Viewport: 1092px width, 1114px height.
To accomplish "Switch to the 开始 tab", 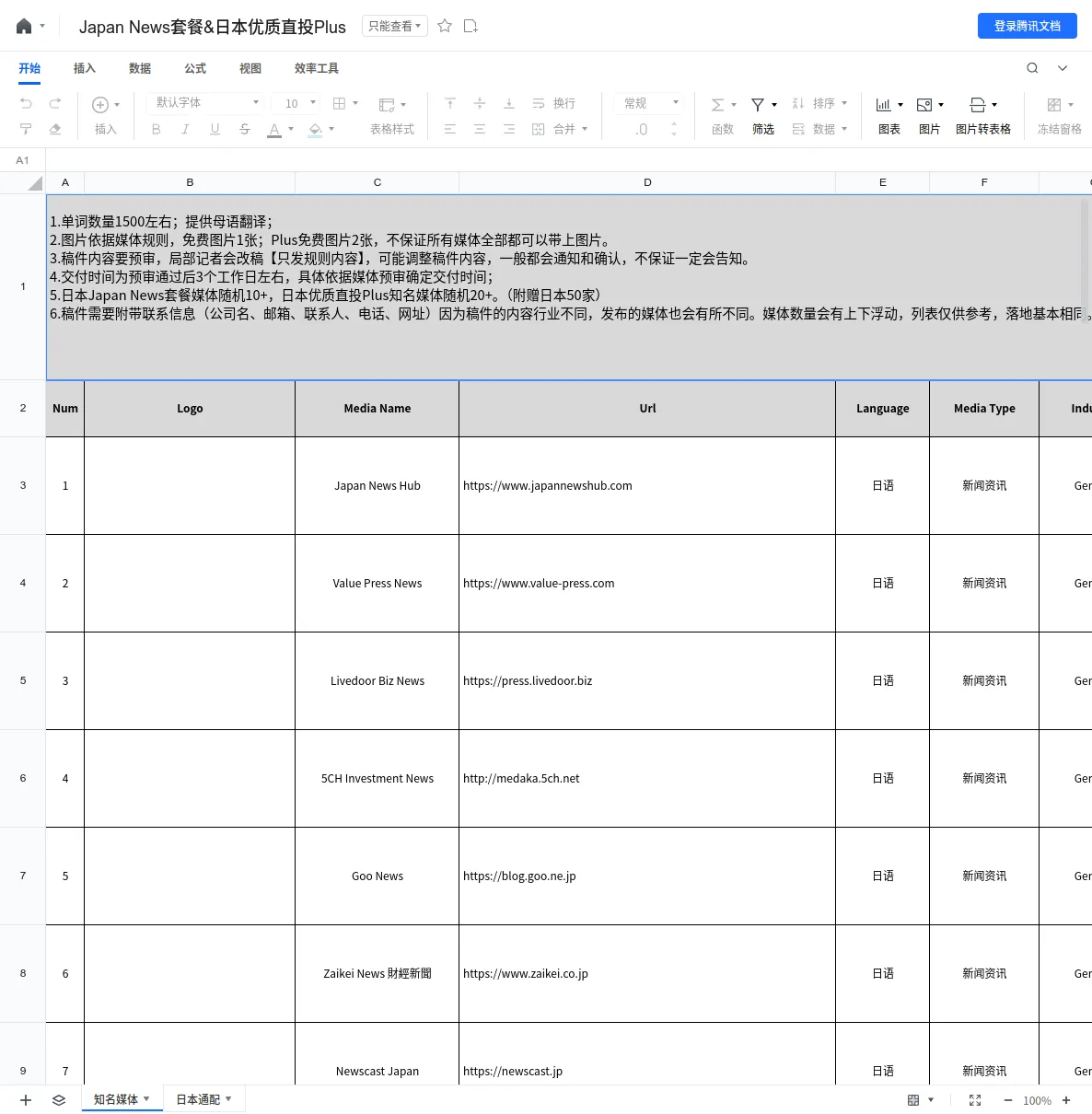I will [x=29, y=68].
